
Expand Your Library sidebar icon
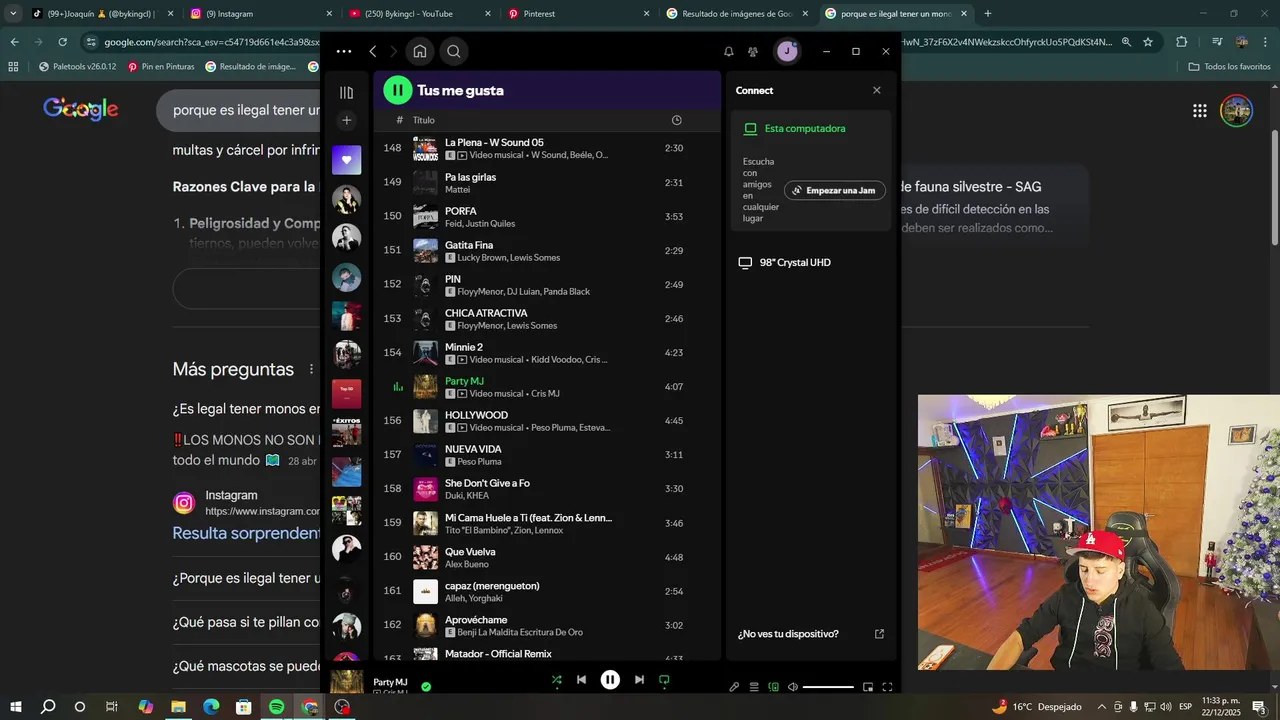point(347,92)
